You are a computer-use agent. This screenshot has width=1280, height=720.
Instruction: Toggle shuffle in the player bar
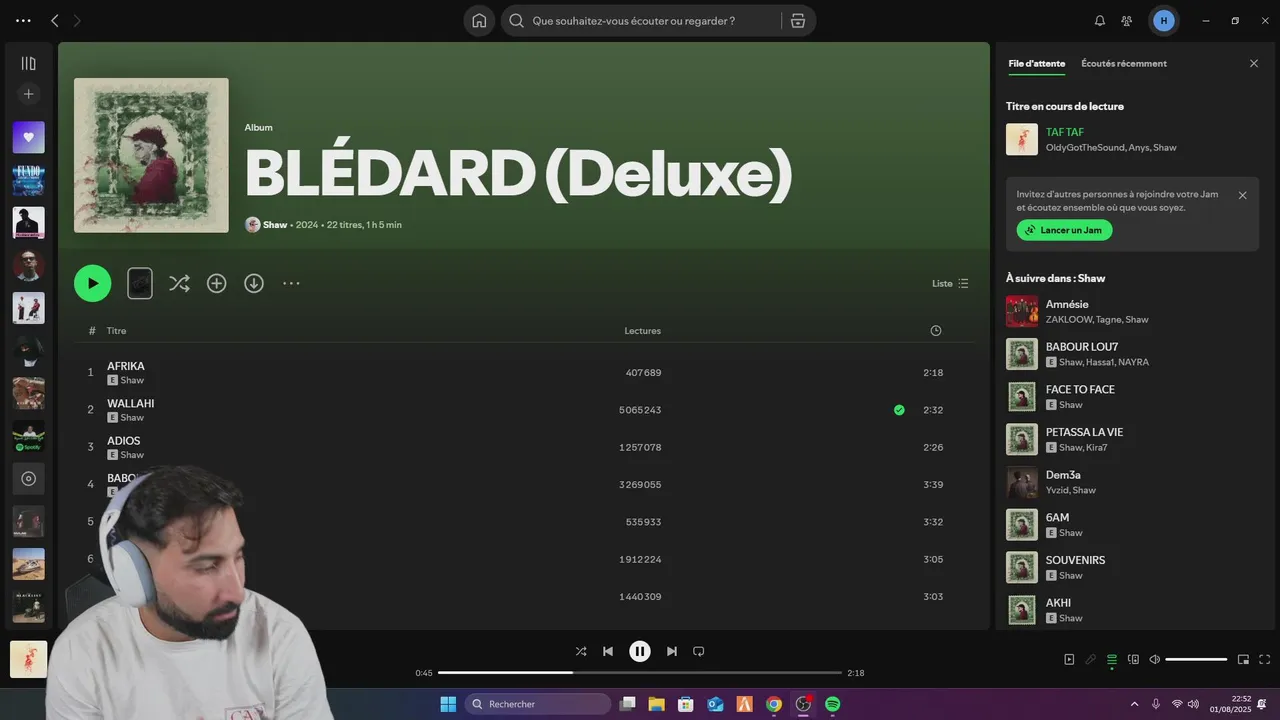click(581, 651)
